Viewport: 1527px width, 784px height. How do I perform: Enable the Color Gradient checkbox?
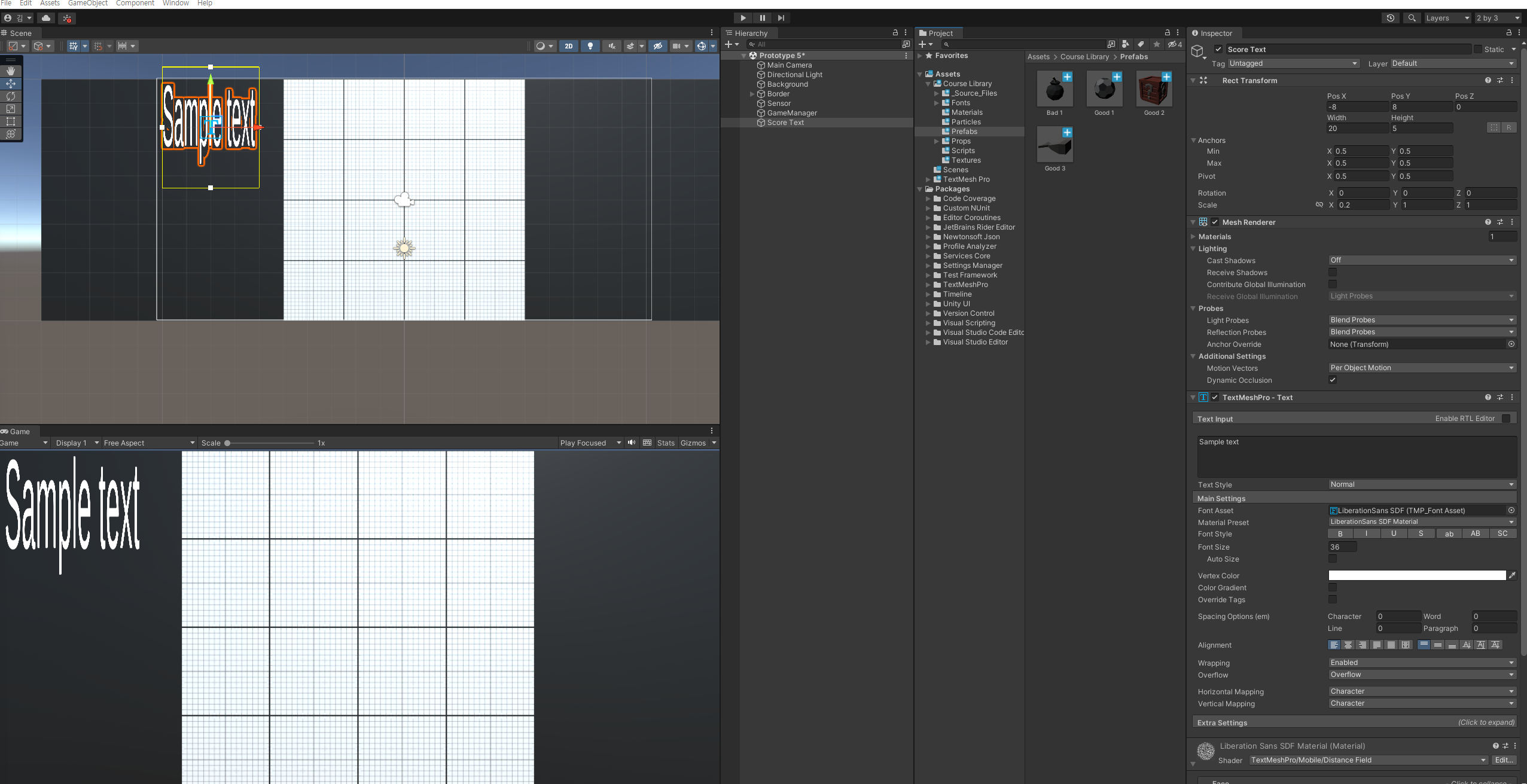(x=1333, y=587)
